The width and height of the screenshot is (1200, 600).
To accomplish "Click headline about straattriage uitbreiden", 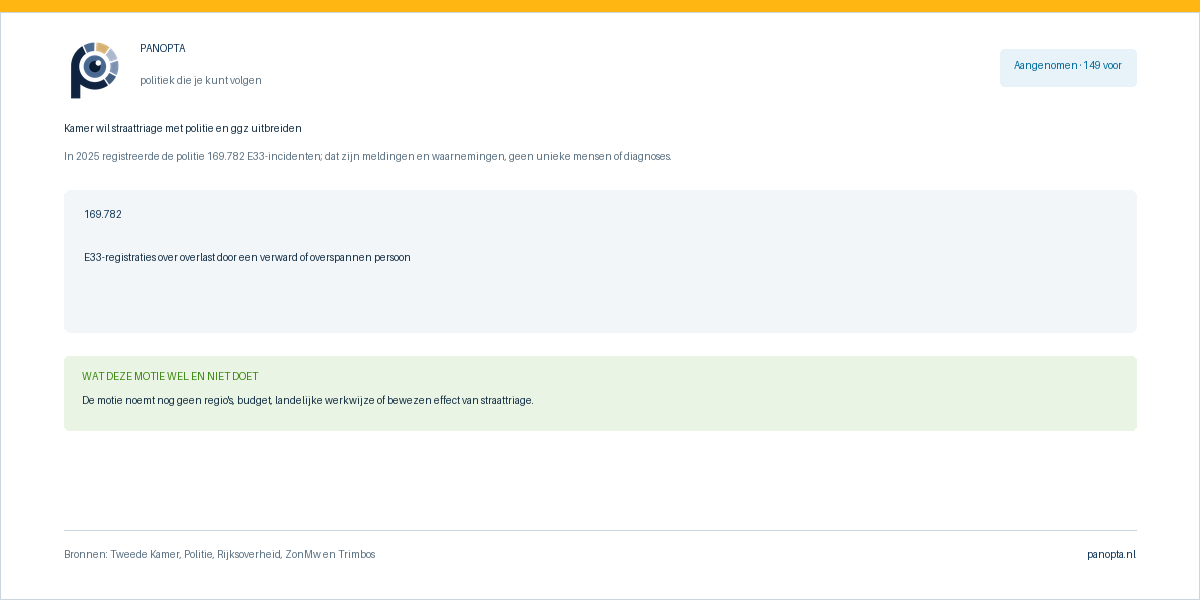I will coord(183,128).
